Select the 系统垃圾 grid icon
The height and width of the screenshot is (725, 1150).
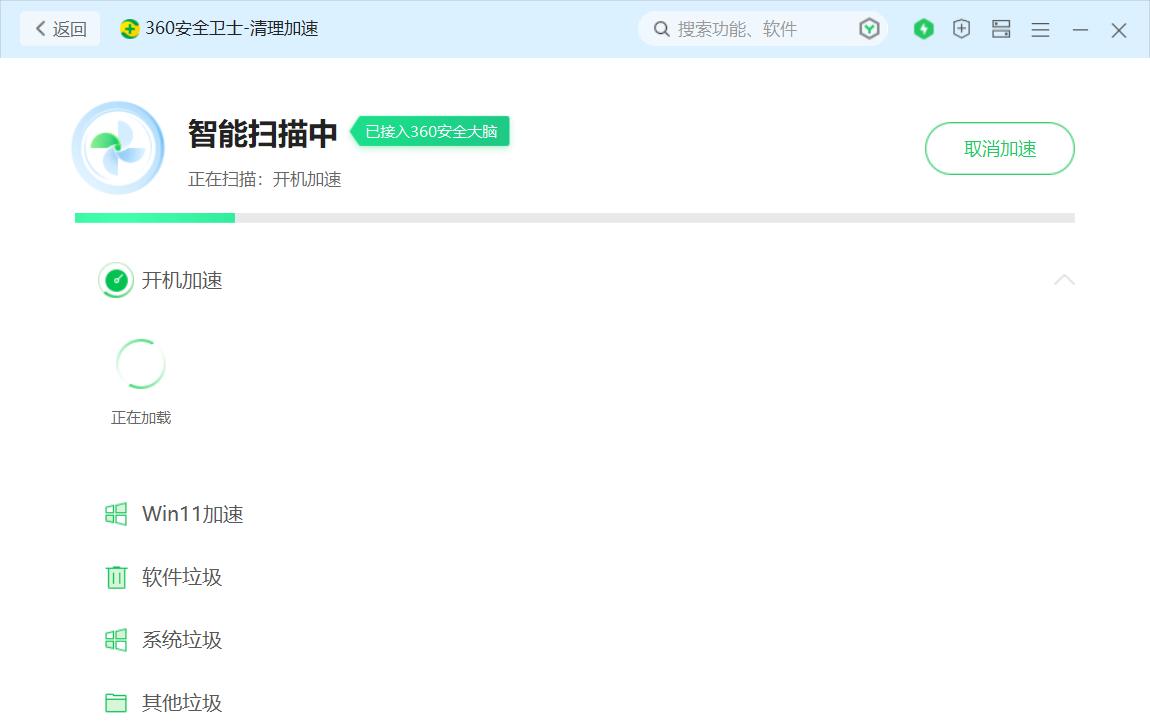pyautogui.click(x=116, y=640)
